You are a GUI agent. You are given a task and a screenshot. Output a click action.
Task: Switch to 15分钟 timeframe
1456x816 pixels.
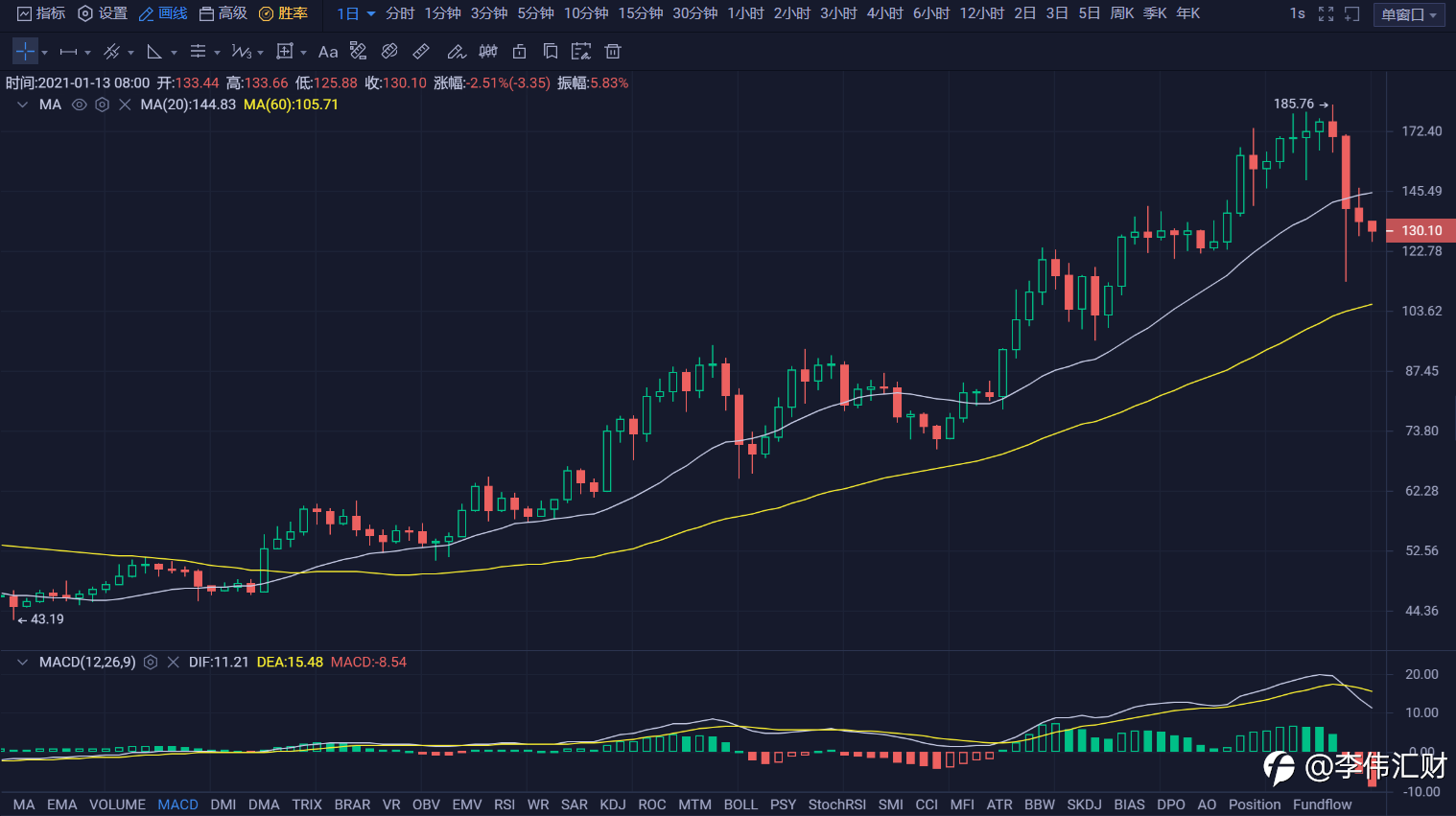click(x=641, y=13)
